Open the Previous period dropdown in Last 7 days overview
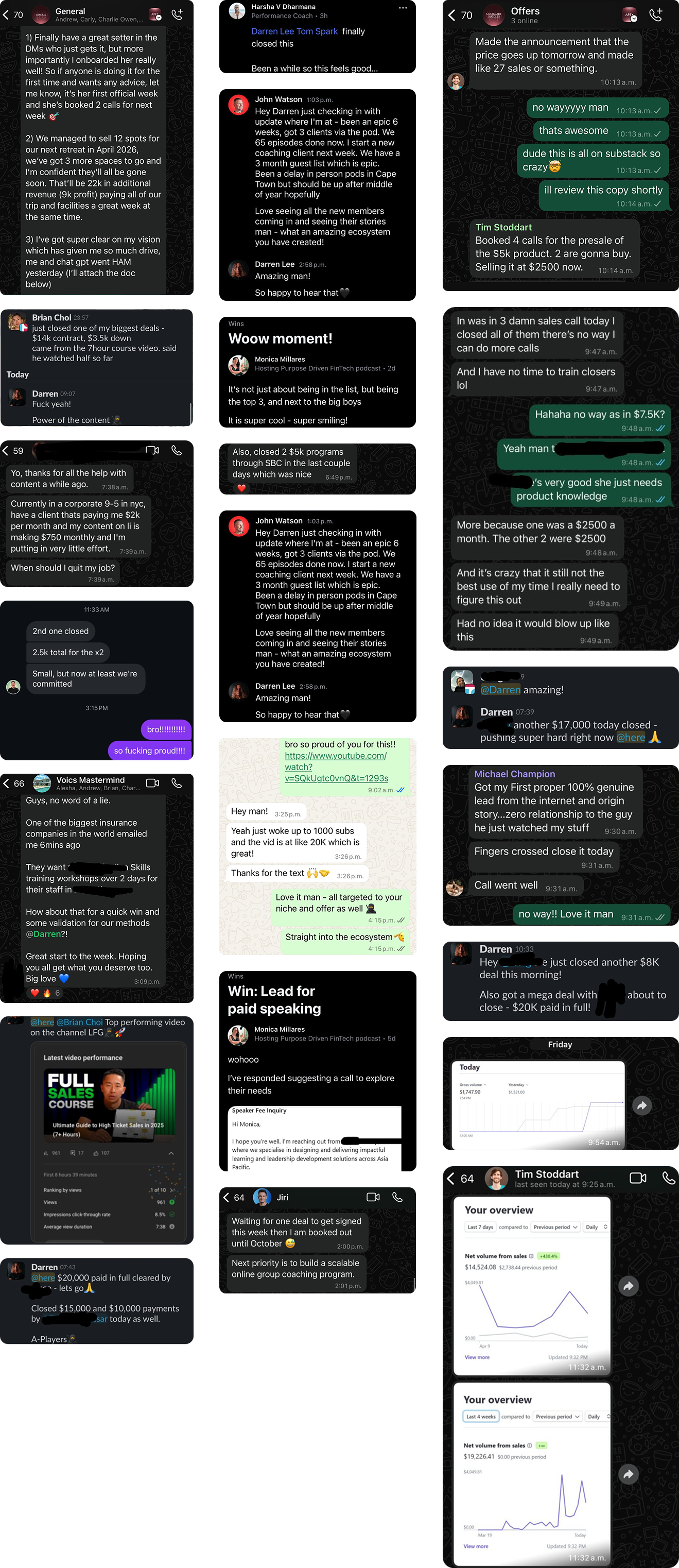The image size is (679, 1568). pos(555,1226)
